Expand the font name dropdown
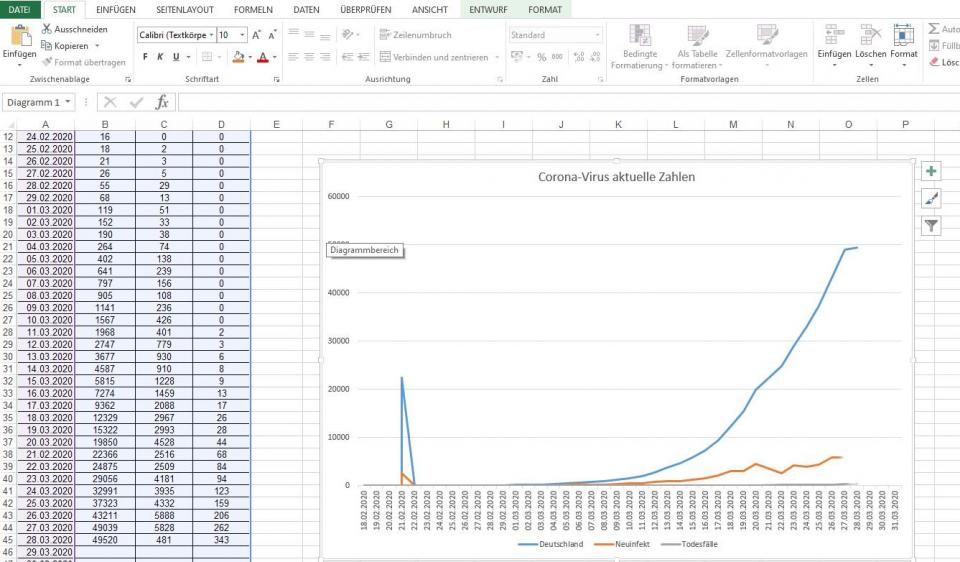This screenshot has height=562, width=960. click(x=210, y=35)
